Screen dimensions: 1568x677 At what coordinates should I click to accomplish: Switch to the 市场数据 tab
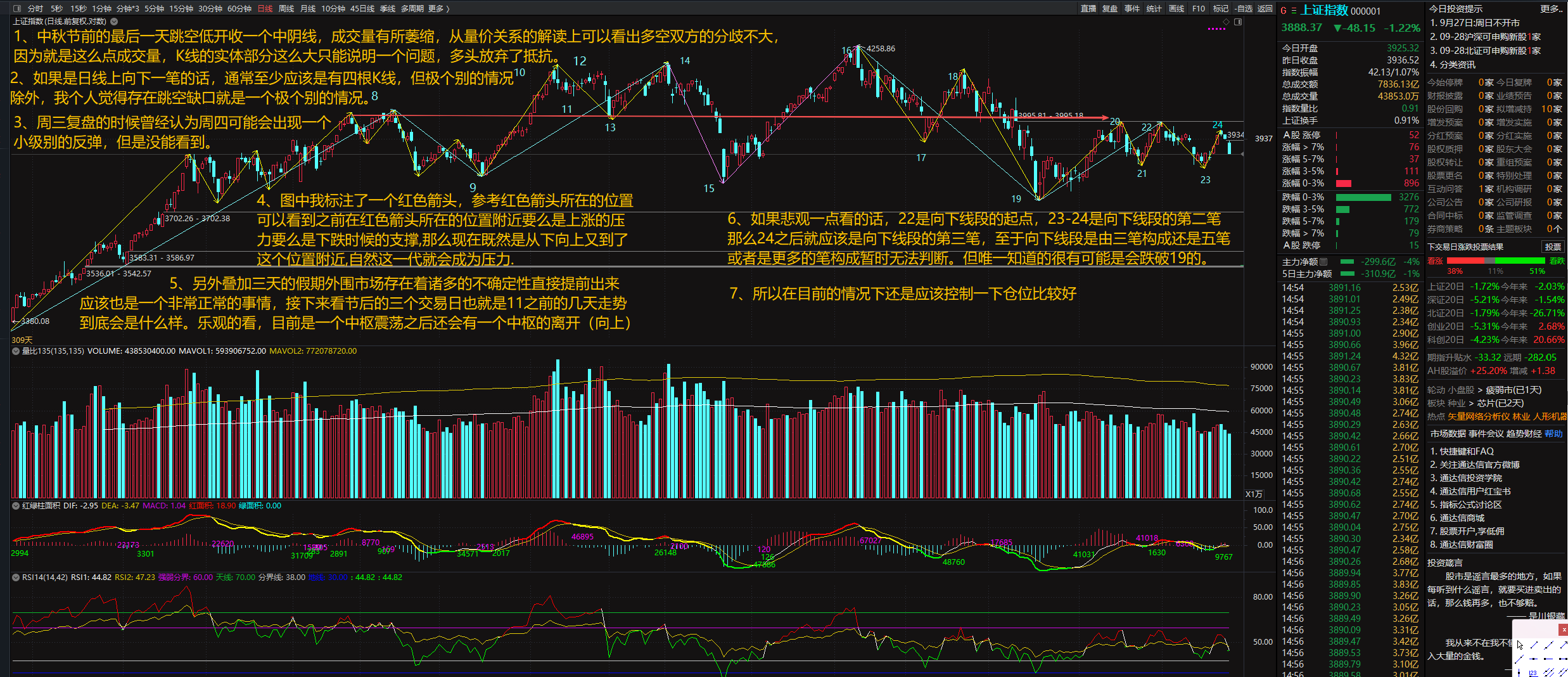[x=1448, y=434]
